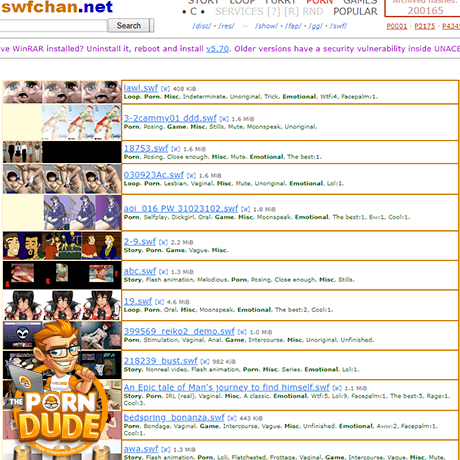Click the [W] icon next to 18753.swf
This screenshot has width=460, height=460.
[x=176, y=149]
